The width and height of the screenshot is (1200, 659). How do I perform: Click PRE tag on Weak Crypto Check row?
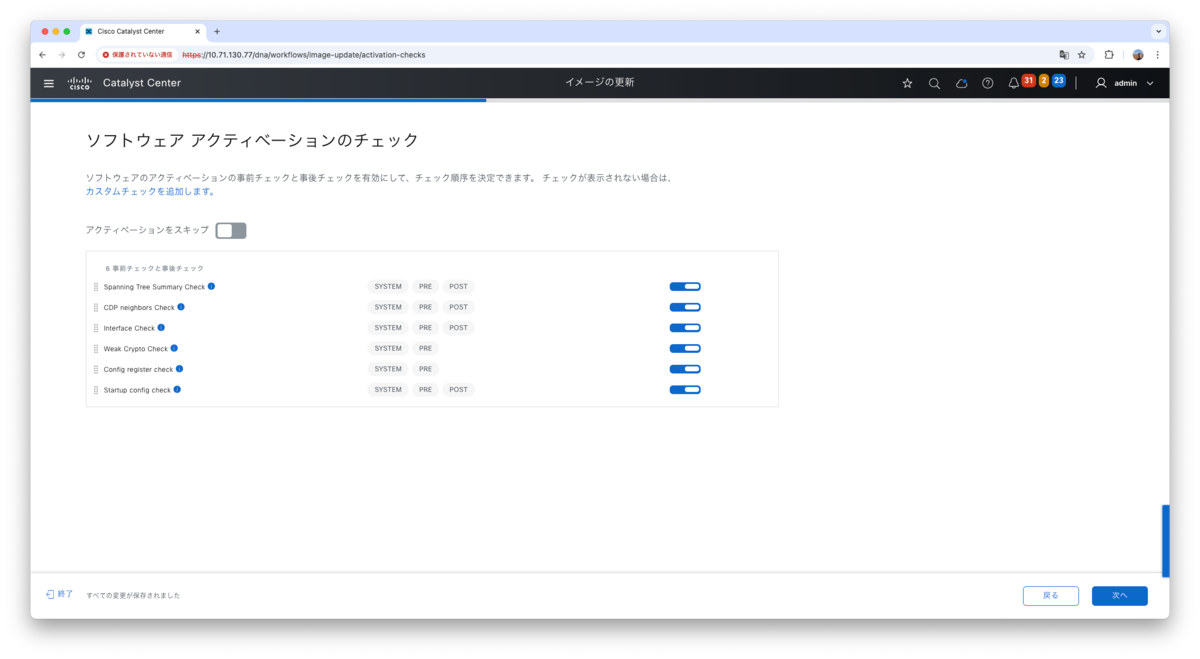(425, 348)
